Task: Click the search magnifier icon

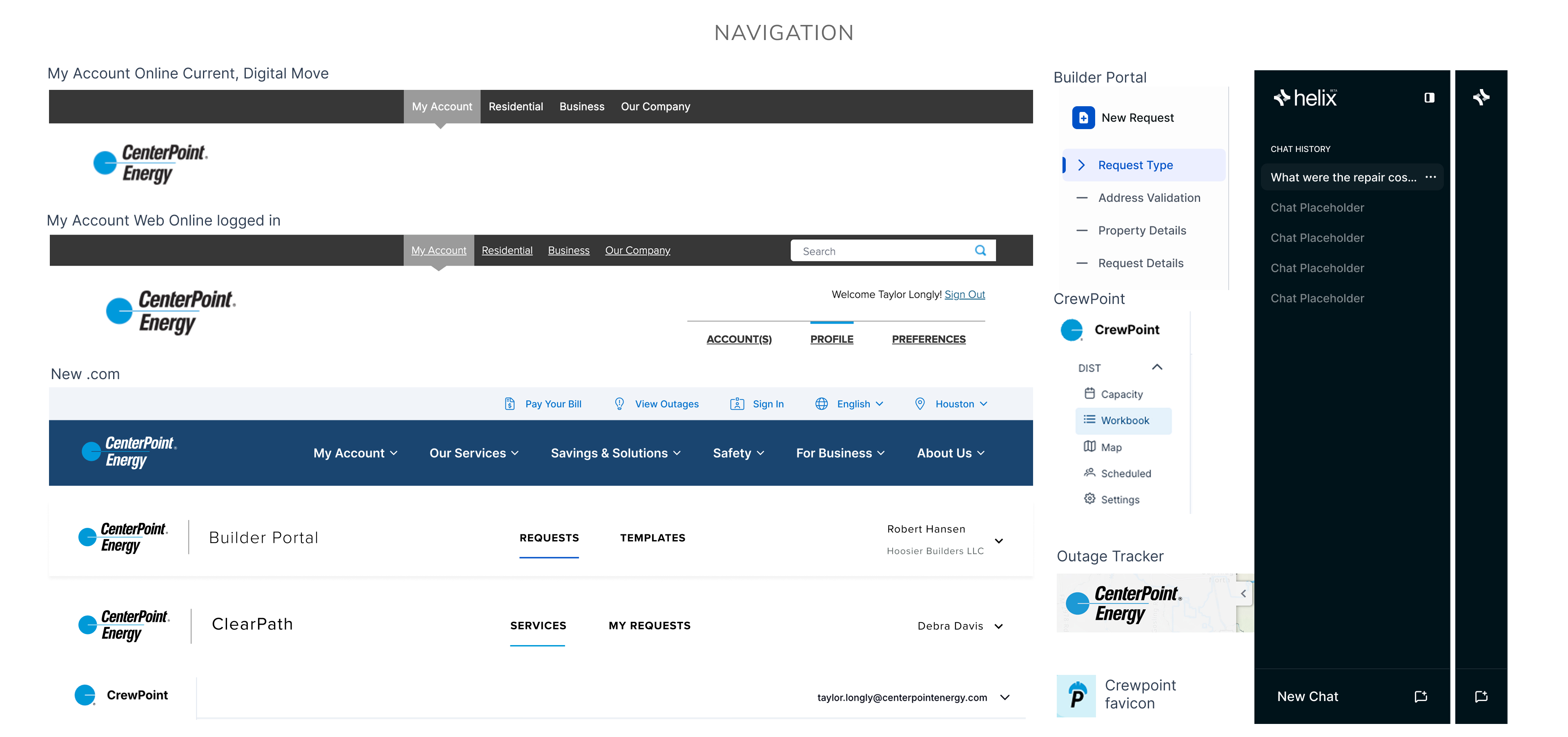Action: click(x=980, y=250)
